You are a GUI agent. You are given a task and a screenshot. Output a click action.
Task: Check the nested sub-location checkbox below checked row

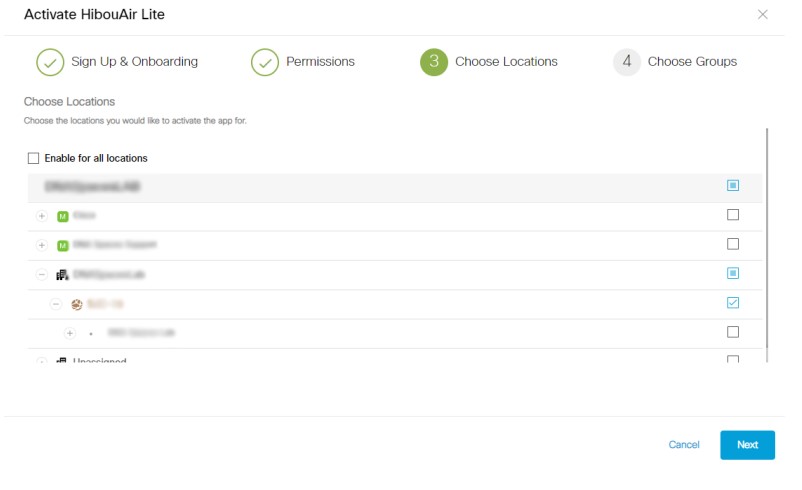click(x=732, y=332)
